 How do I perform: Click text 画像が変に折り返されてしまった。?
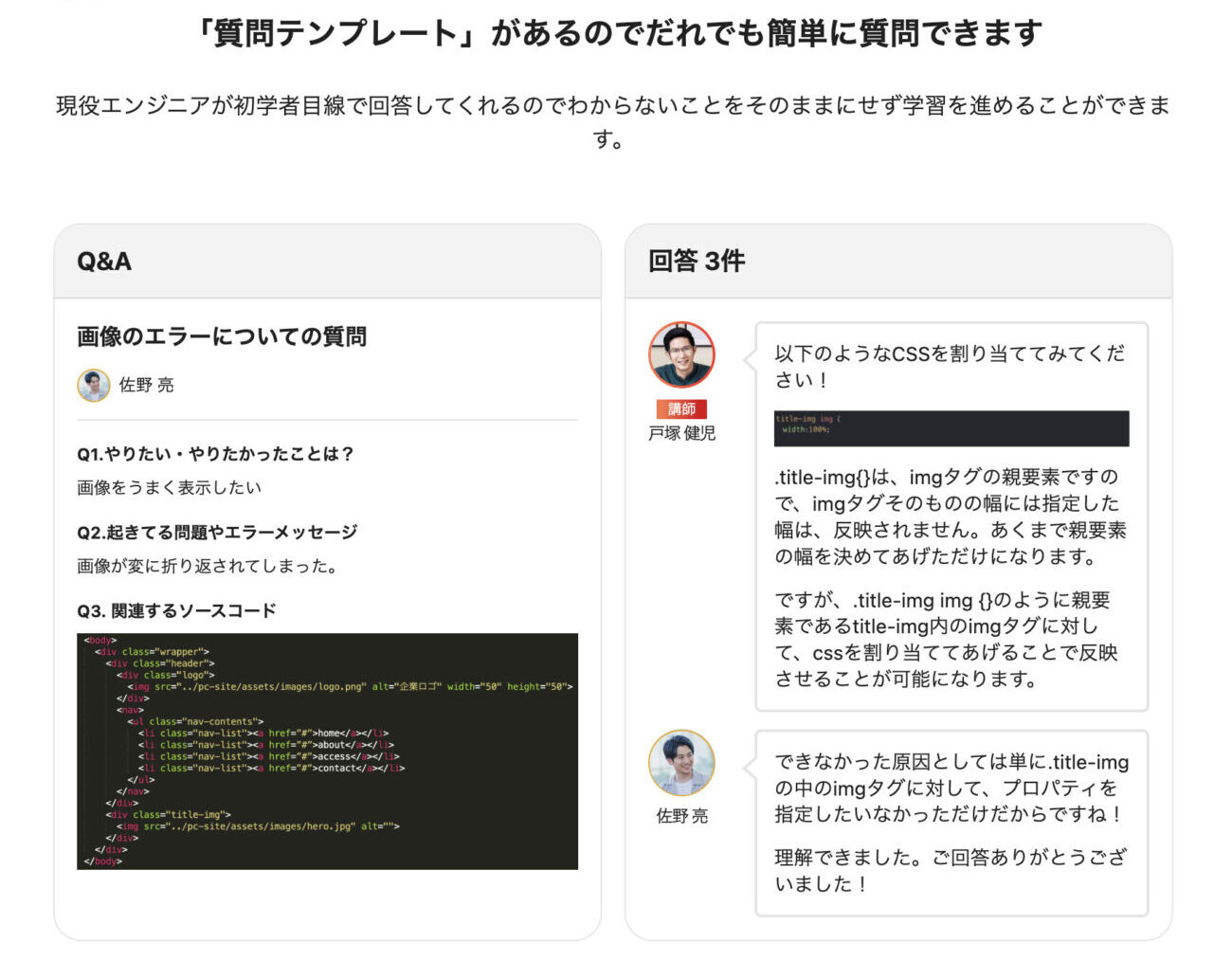coord(208,566)
